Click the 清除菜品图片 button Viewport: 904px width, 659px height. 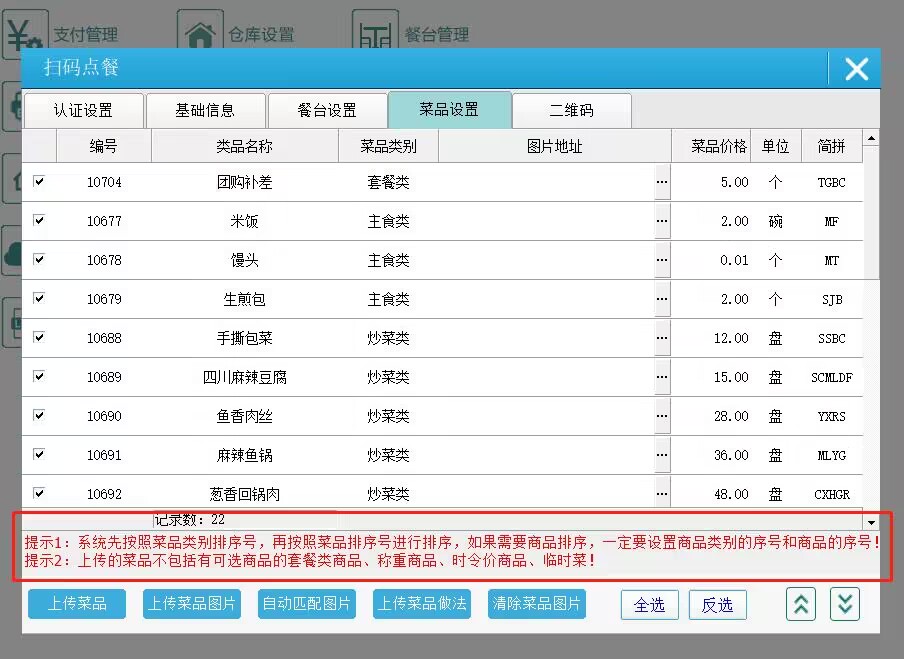536,604
